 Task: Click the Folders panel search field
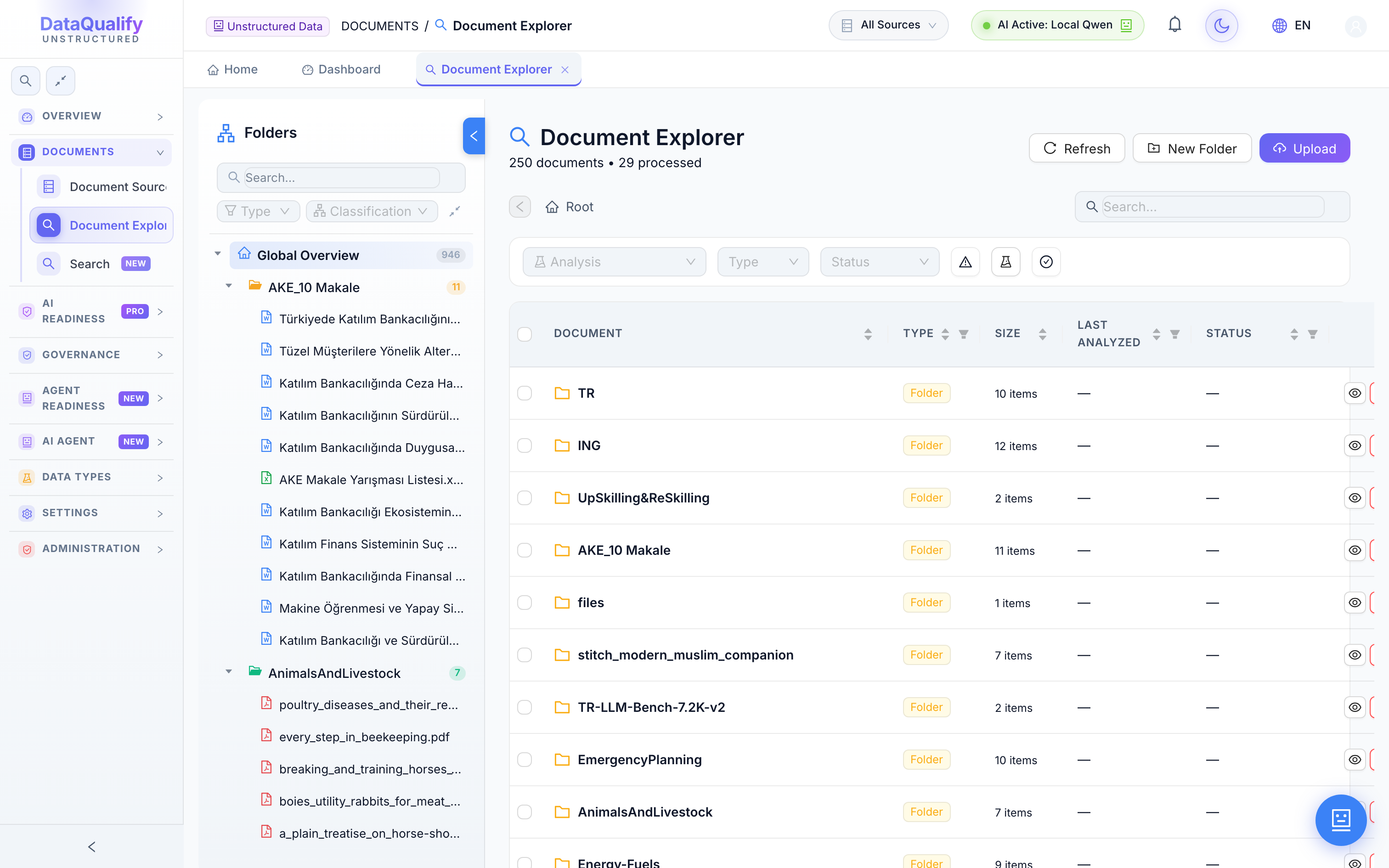pos(341,177)
